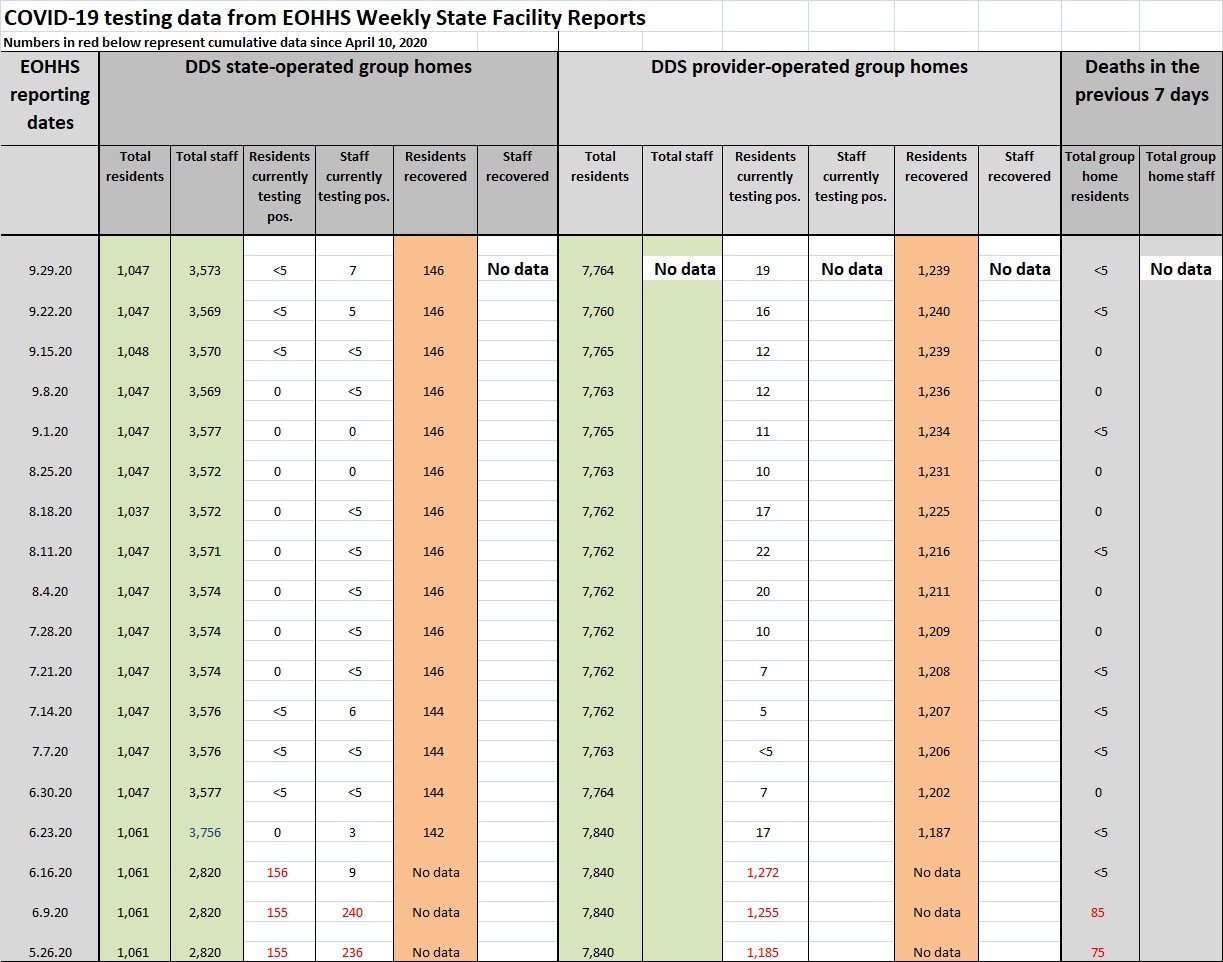Select the 'DDS provider-operated group homes' header
This screenshot has width=1223, height=962.
coord(809,68)
